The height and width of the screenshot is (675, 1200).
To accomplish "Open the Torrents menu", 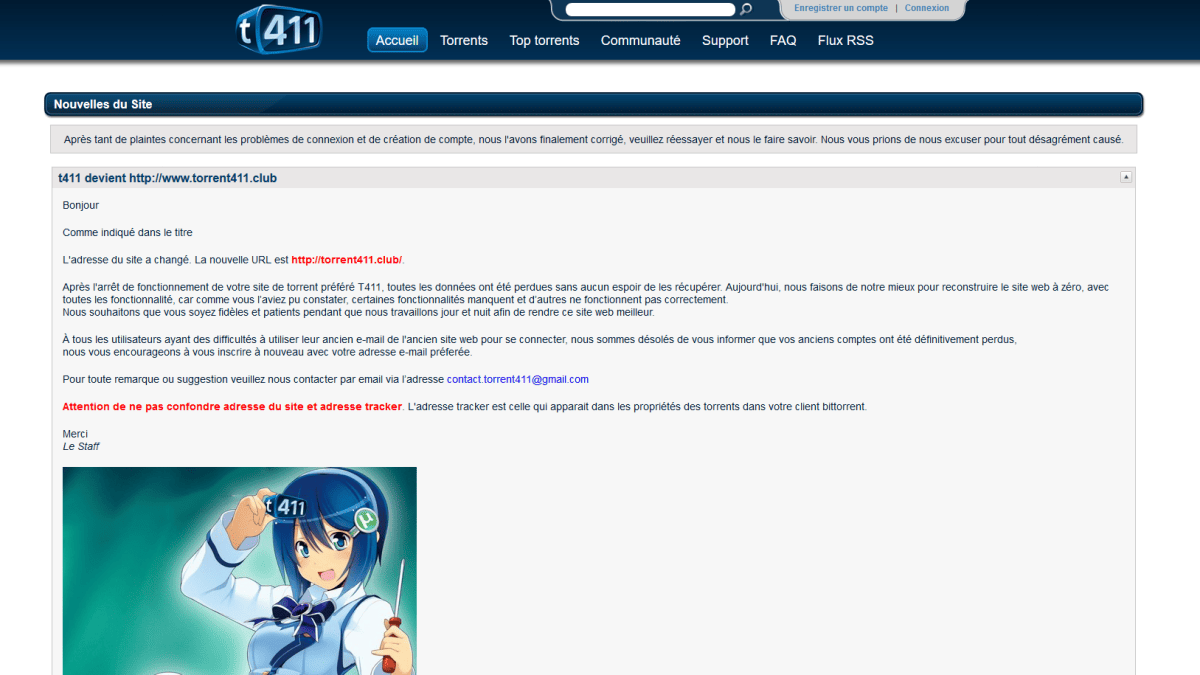I will 464,40.
